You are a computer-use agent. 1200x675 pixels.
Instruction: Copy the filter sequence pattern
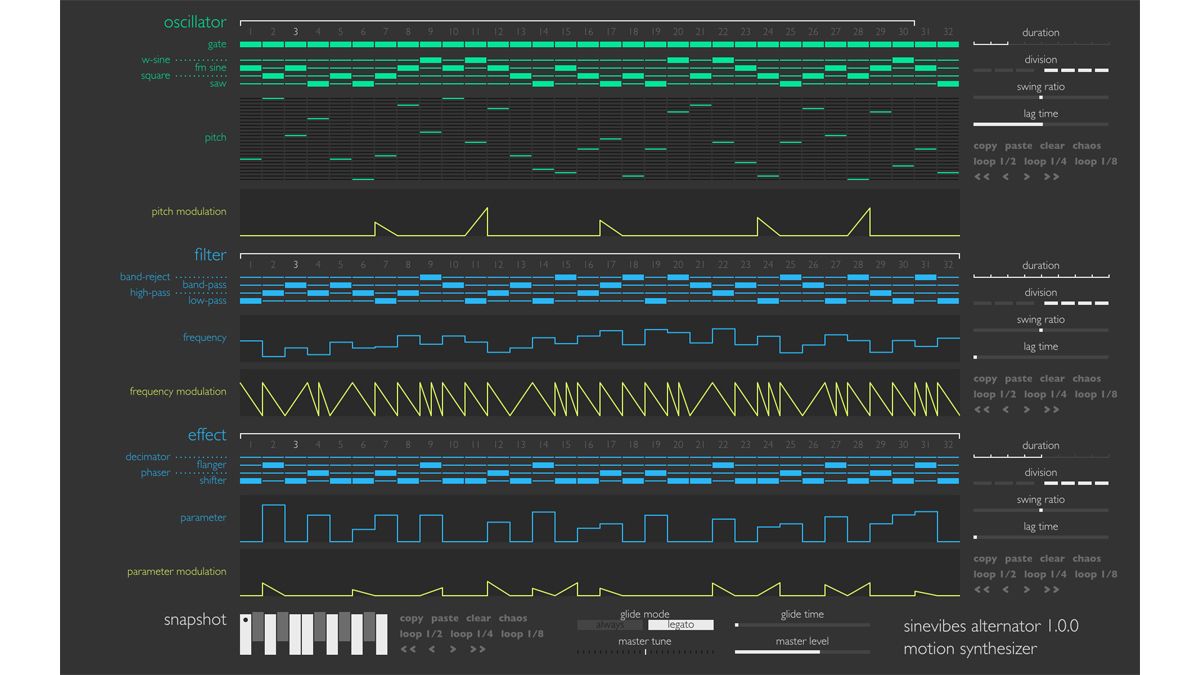[x=985, y=378]
